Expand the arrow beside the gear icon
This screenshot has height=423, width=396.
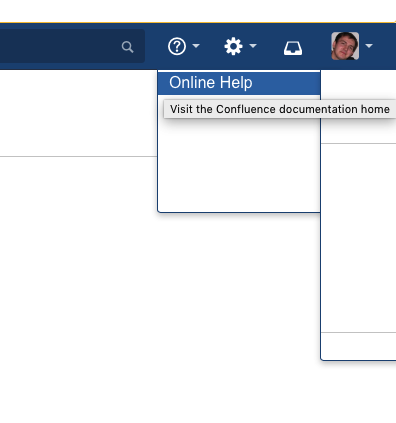point(253,46)
